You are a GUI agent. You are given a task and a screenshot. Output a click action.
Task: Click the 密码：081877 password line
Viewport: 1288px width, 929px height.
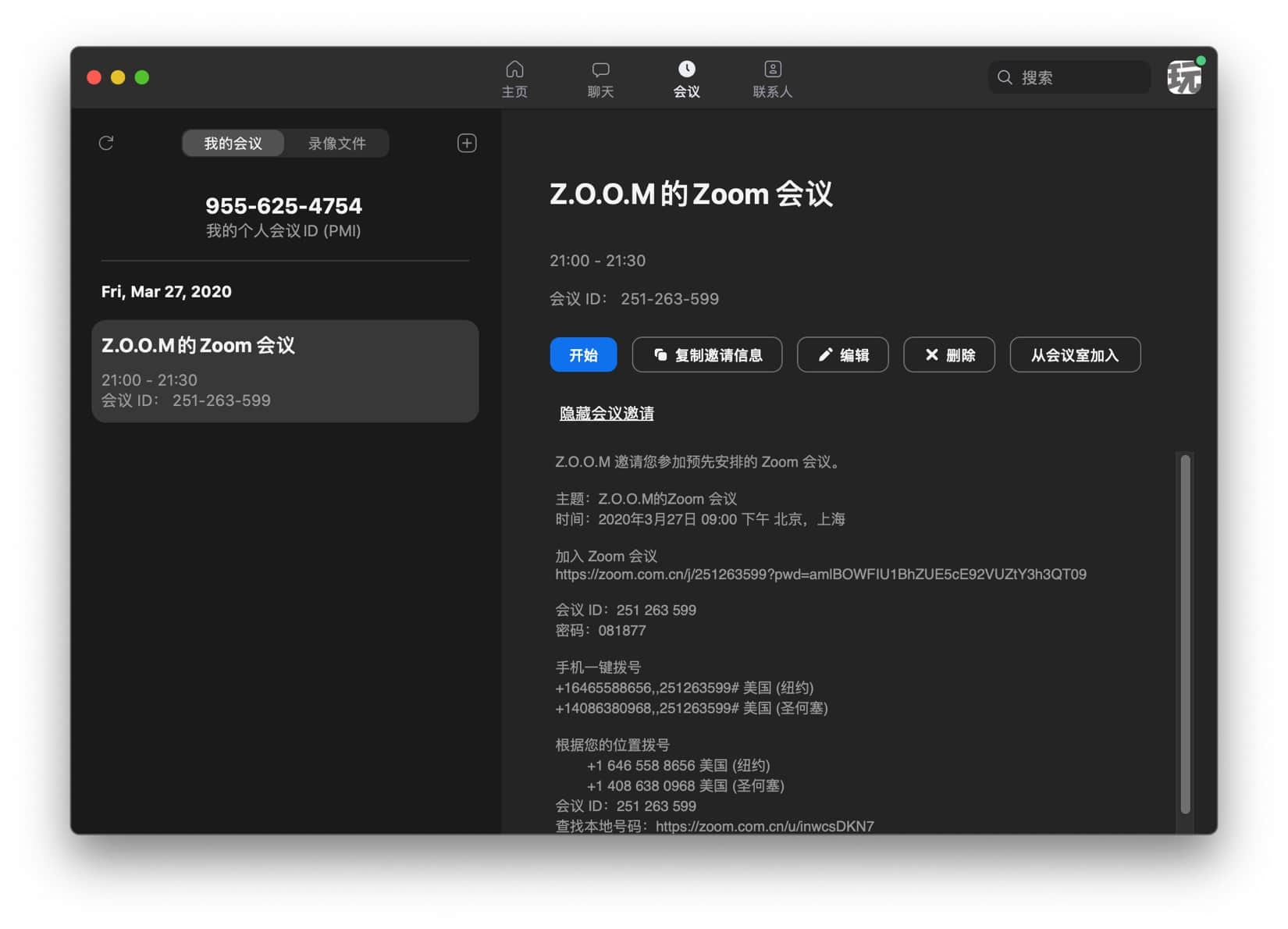pos(600,631)
